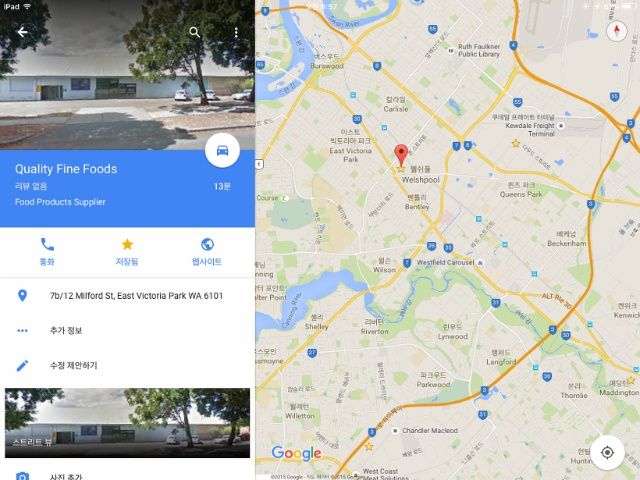
Task: Tap the car directions button
Action: 222,151
